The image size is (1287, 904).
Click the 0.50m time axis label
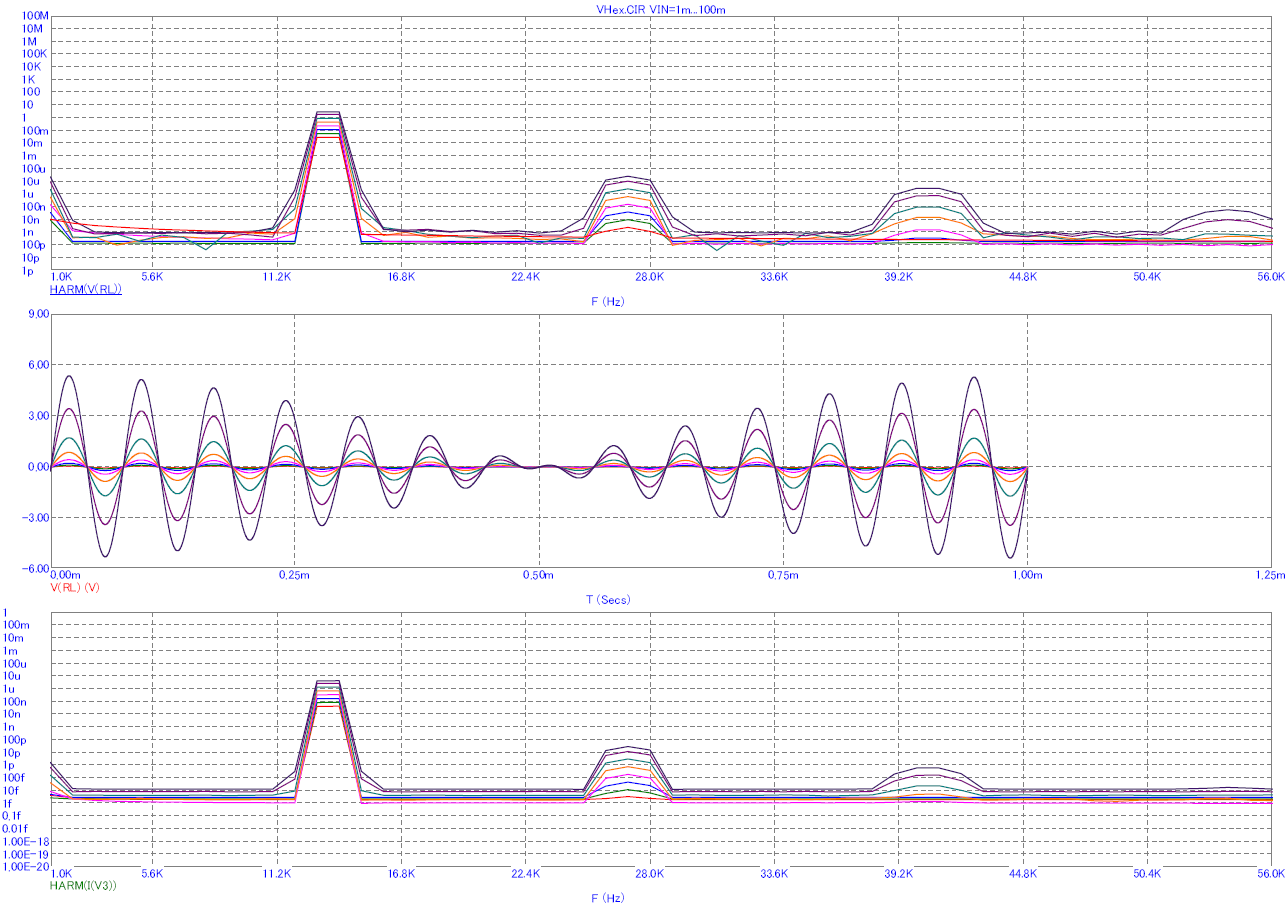pos(539,575)
